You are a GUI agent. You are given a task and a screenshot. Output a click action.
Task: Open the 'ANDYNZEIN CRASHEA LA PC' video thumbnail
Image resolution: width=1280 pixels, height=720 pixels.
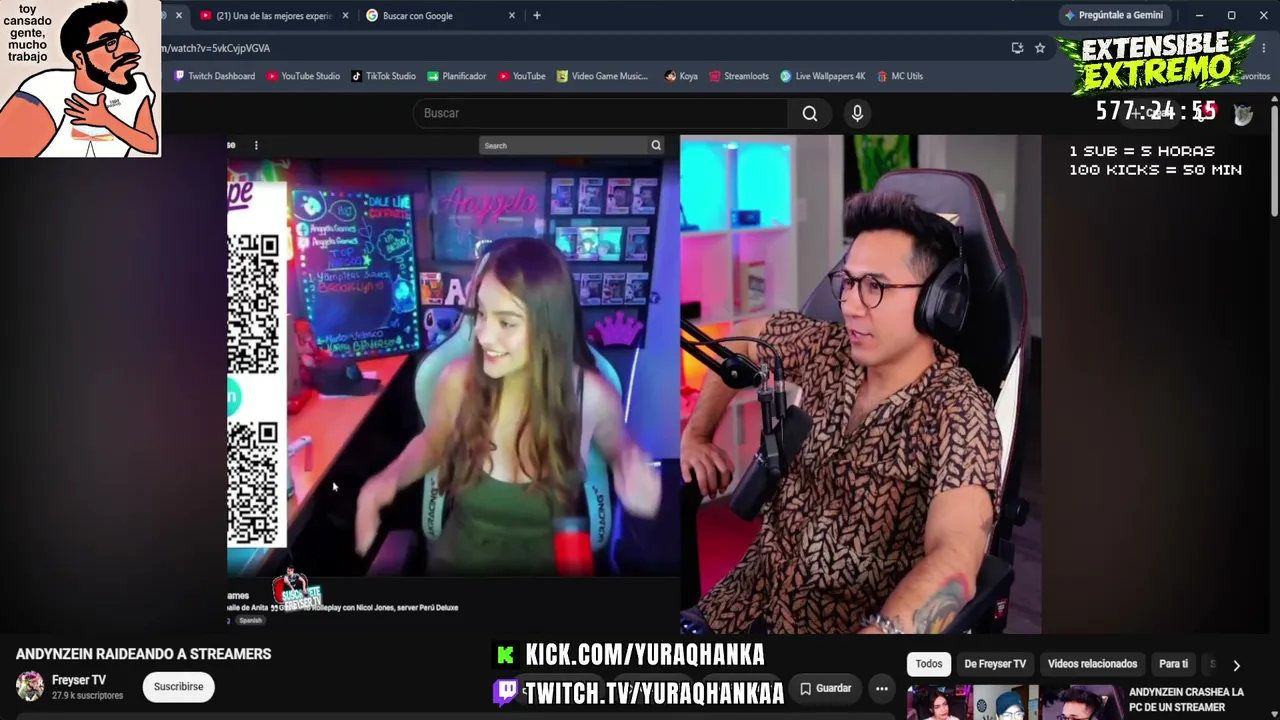click(x=1014, y=702)
